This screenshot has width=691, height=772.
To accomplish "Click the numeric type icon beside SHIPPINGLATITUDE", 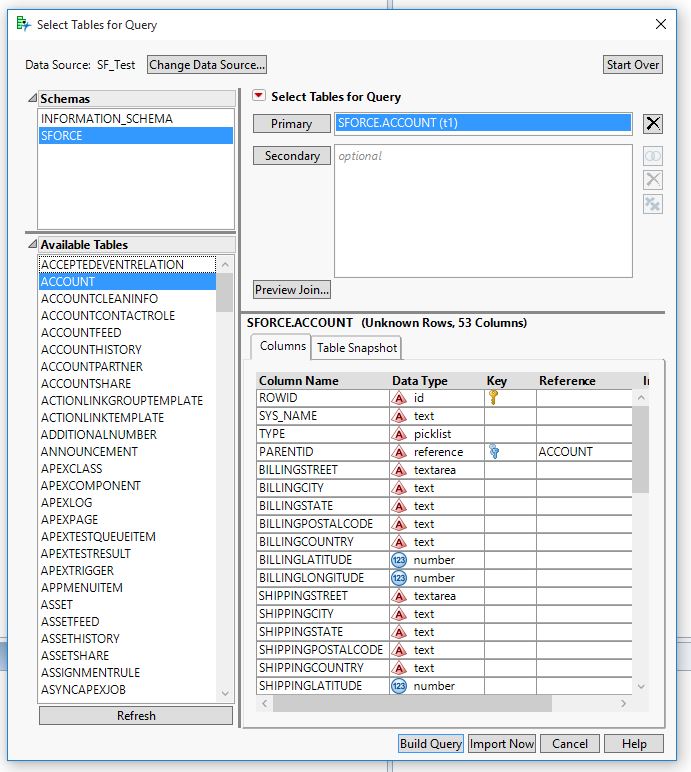I will click(399, 686).
